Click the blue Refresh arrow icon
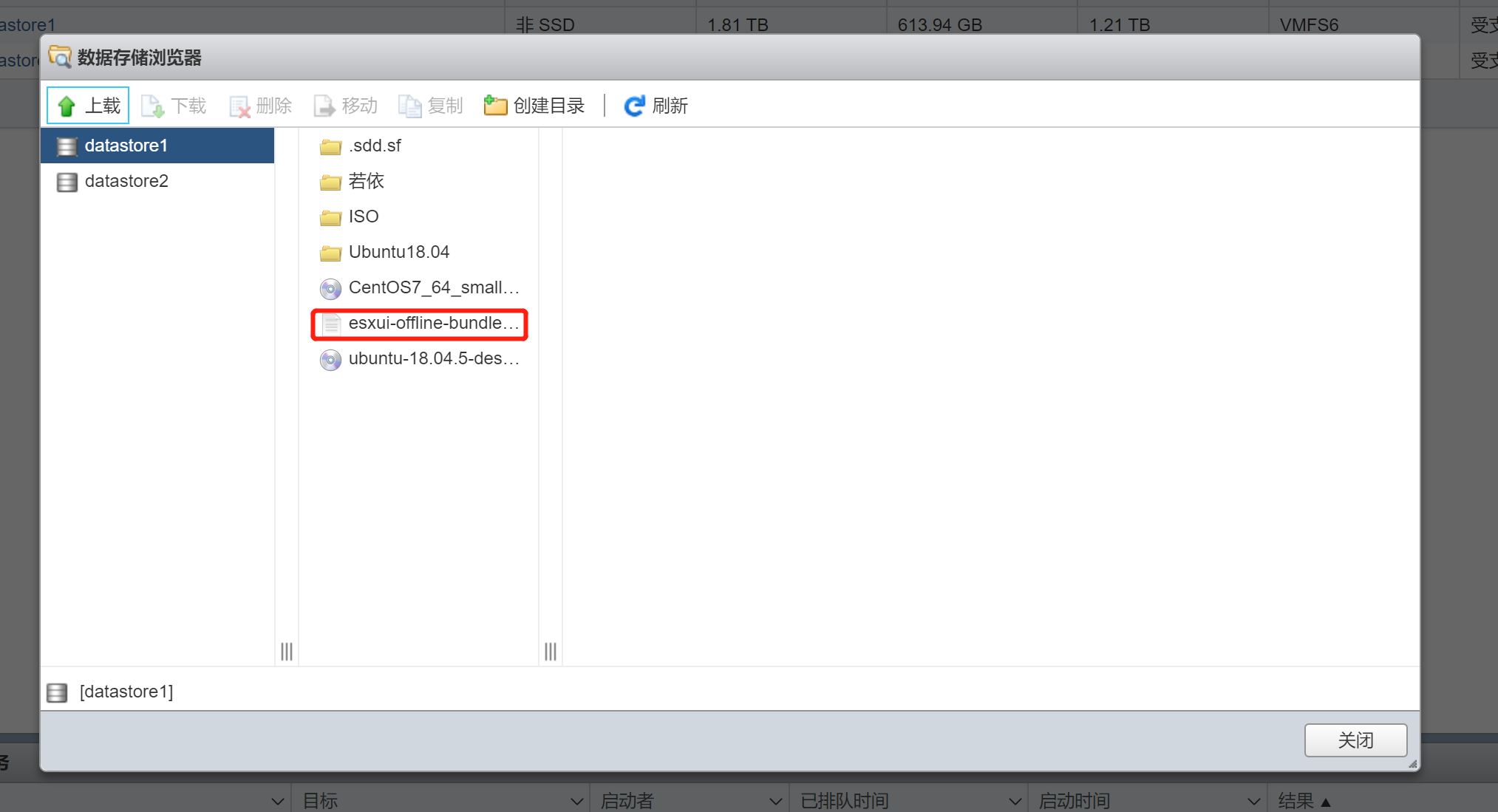The width and height of the screenshot is (1498, 812). tap(634, 106)
